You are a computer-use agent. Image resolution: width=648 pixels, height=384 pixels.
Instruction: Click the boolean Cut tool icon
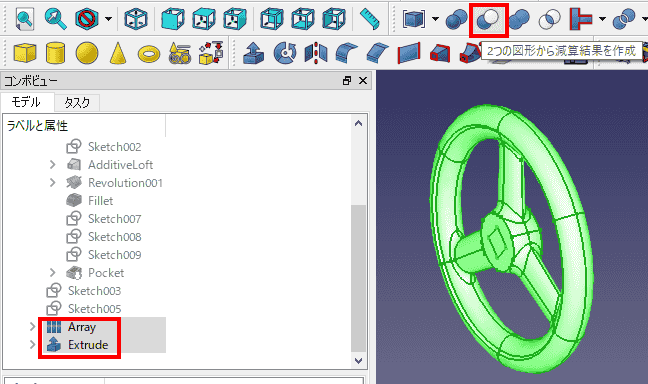pyautogui.click(x=488, y=19)
